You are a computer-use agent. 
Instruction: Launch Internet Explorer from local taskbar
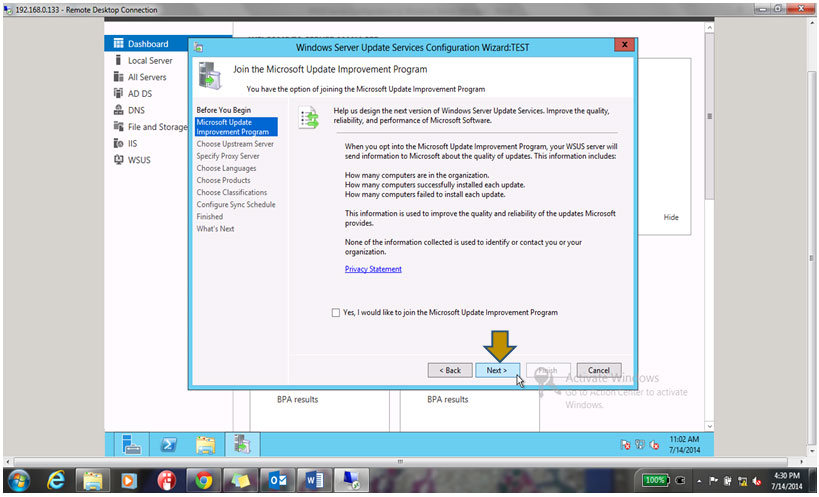tap(55, 480)
